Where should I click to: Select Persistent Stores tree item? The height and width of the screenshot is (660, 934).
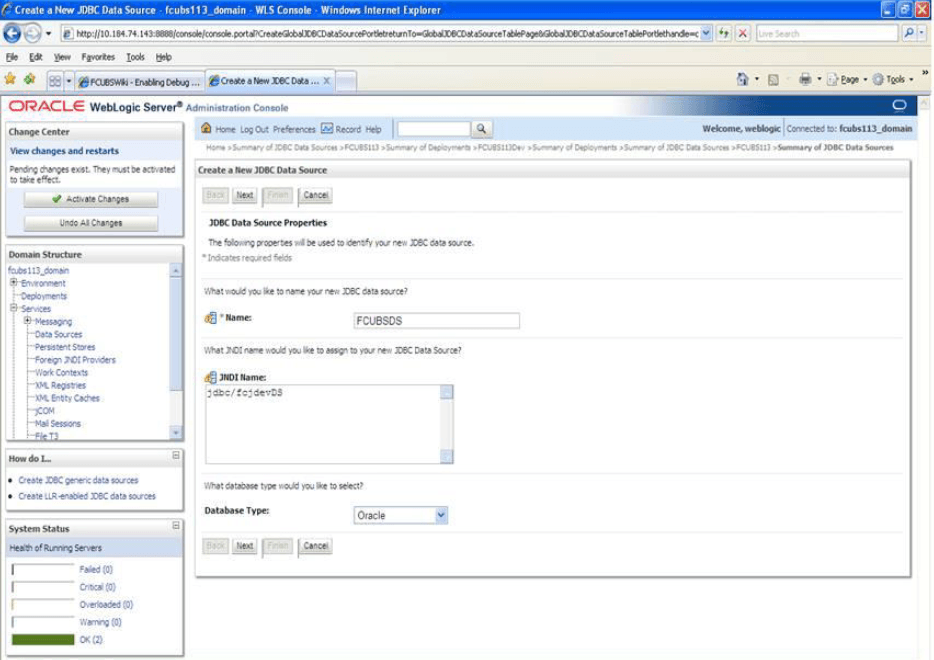click(65, 347)
